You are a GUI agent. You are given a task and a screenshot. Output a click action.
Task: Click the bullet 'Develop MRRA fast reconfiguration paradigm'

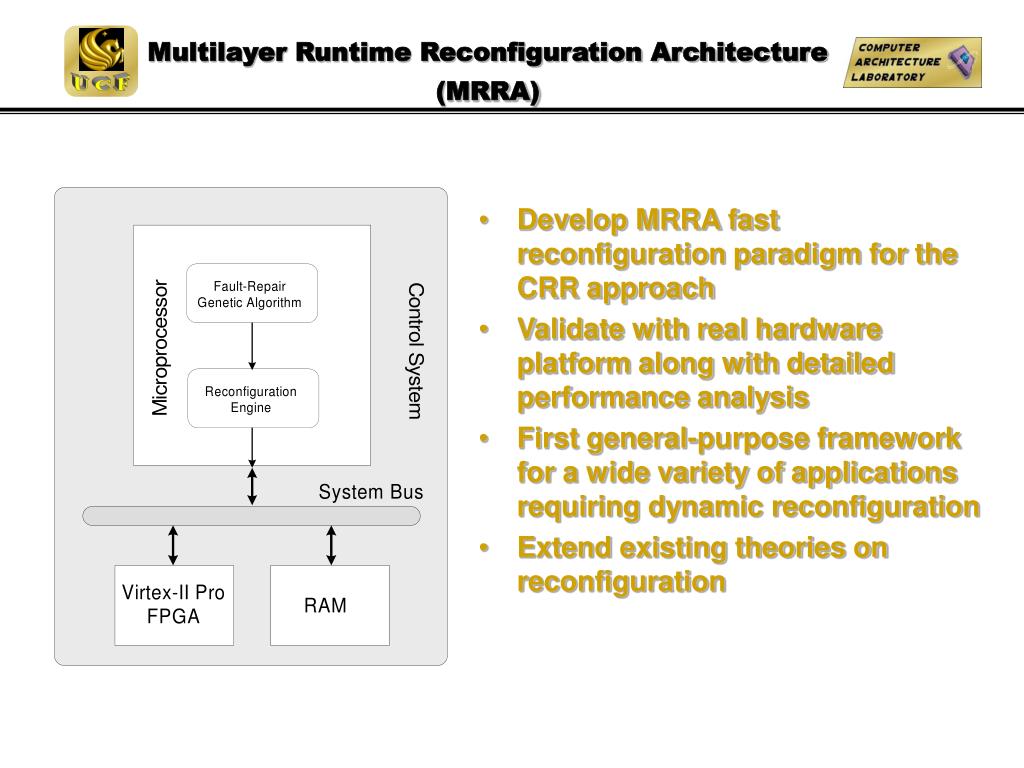click(737, 254)
